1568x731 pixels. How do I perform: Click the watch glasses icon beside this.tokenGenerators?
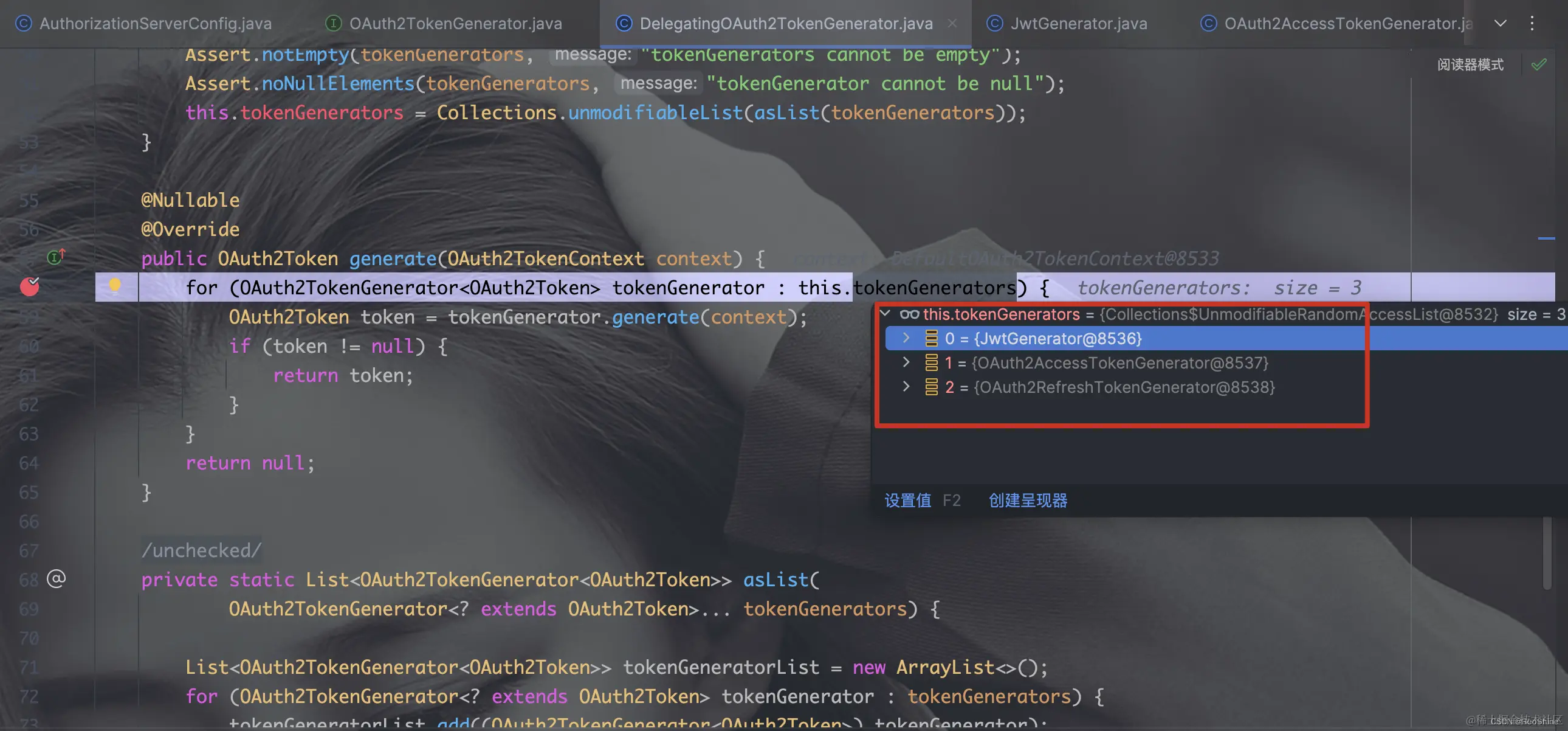point(909,314)
